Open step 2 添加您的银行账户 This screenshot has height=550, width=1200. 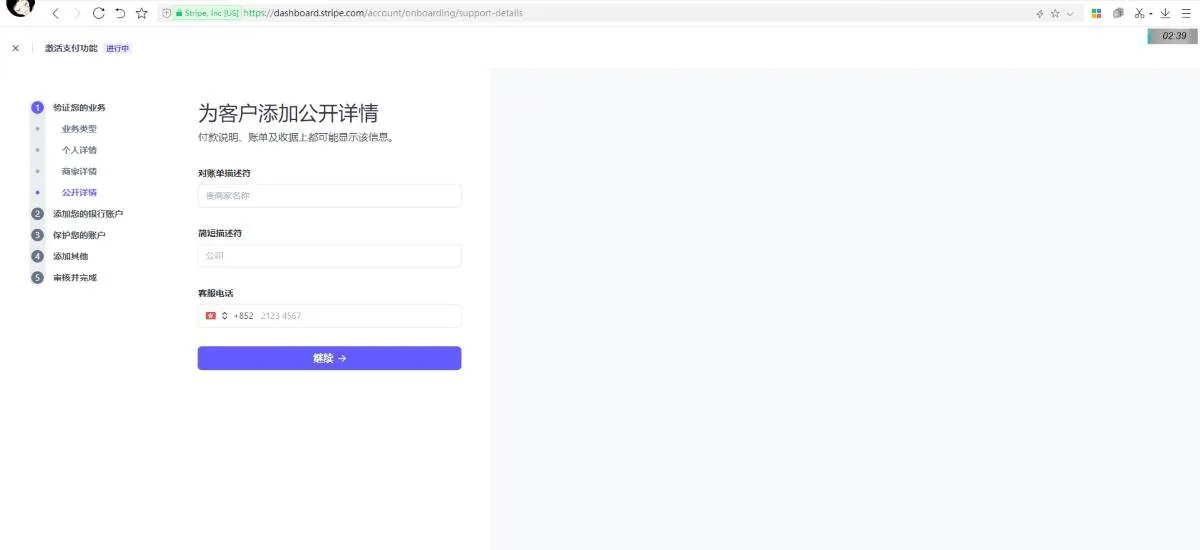pos(88,214)
